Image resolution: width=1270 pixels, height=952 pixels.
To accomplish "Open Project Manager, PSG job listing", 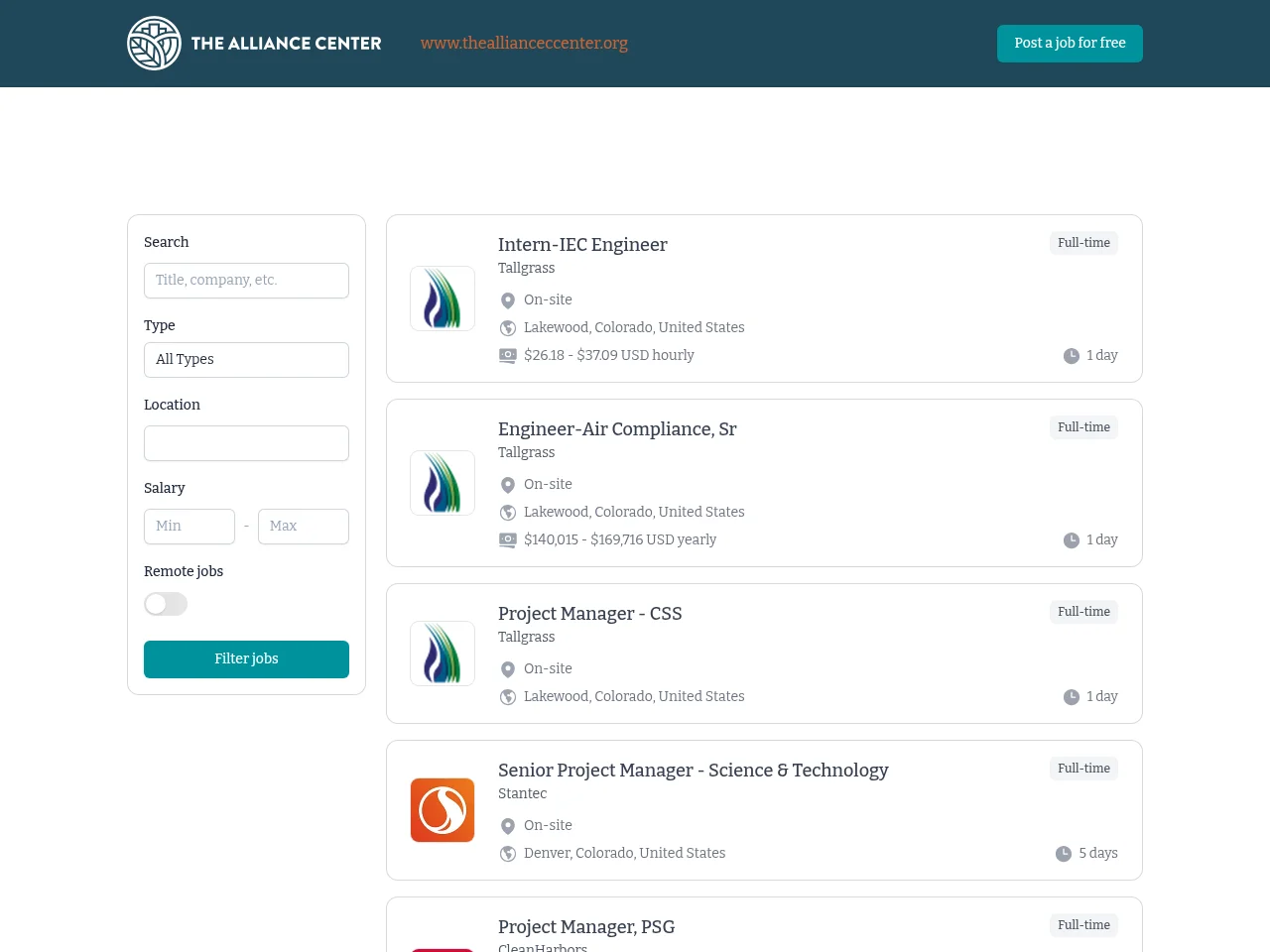I will click(586, 927).
